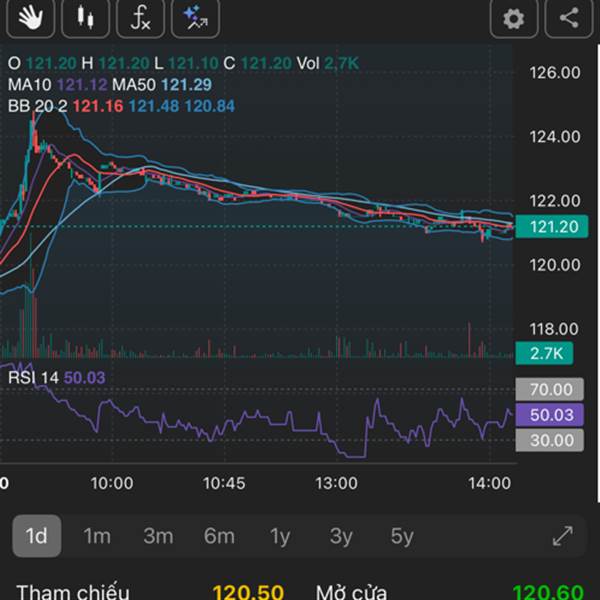Click the RSI 14 50.03 label

[57, 378]
